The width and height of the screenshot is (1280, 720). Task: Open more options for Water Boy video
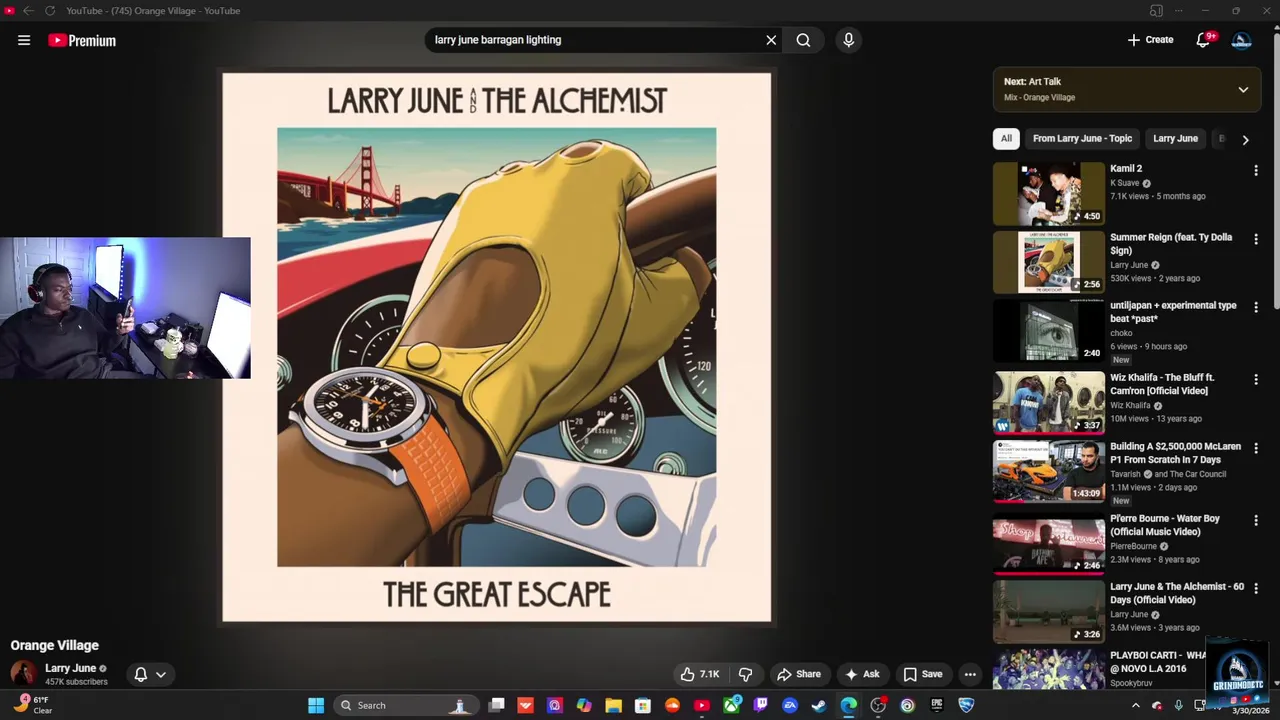pyautogui.click(x=1256, y=520)
